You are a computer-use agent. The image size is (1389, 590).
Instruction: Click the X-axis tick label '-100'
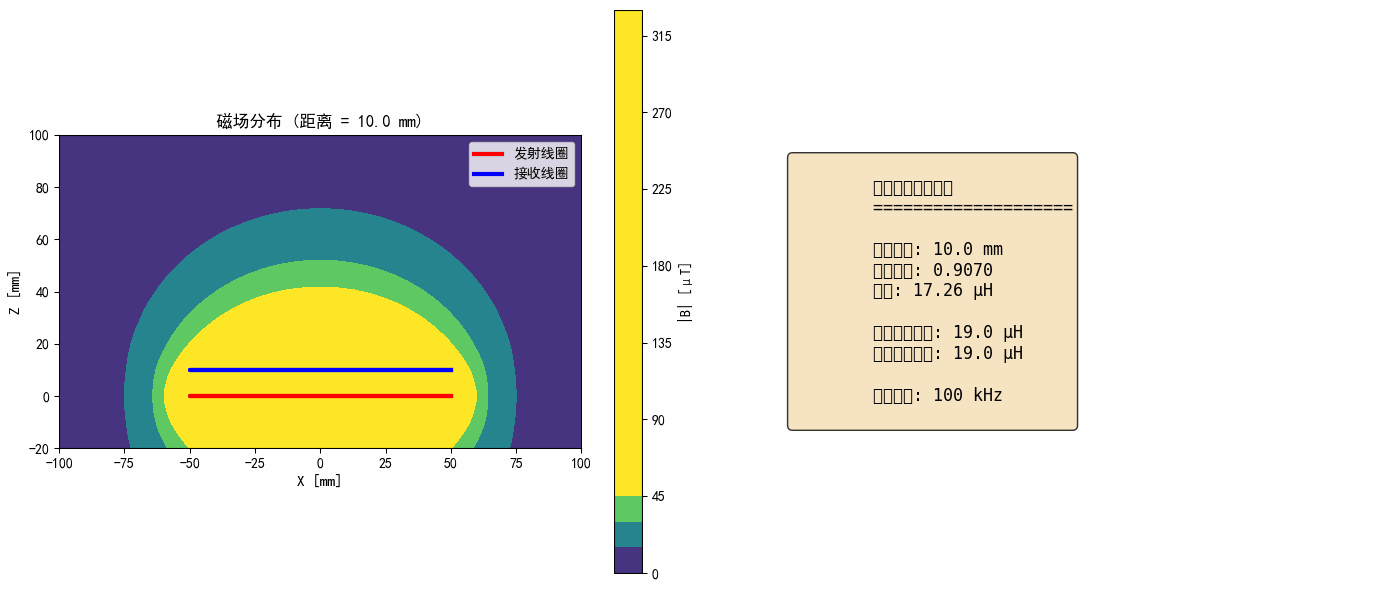(x=59, y=463)
